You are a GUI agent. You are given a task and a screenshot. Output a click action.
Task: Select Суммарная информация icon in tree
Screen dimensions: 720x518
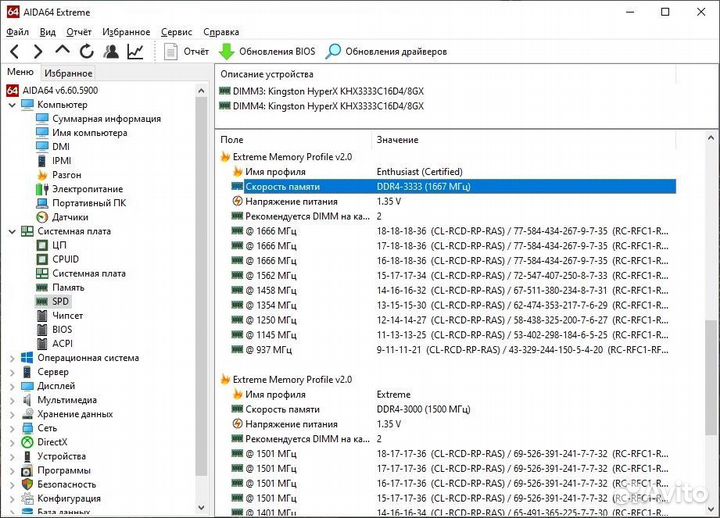pyautogui.click(x=42, y=118)
